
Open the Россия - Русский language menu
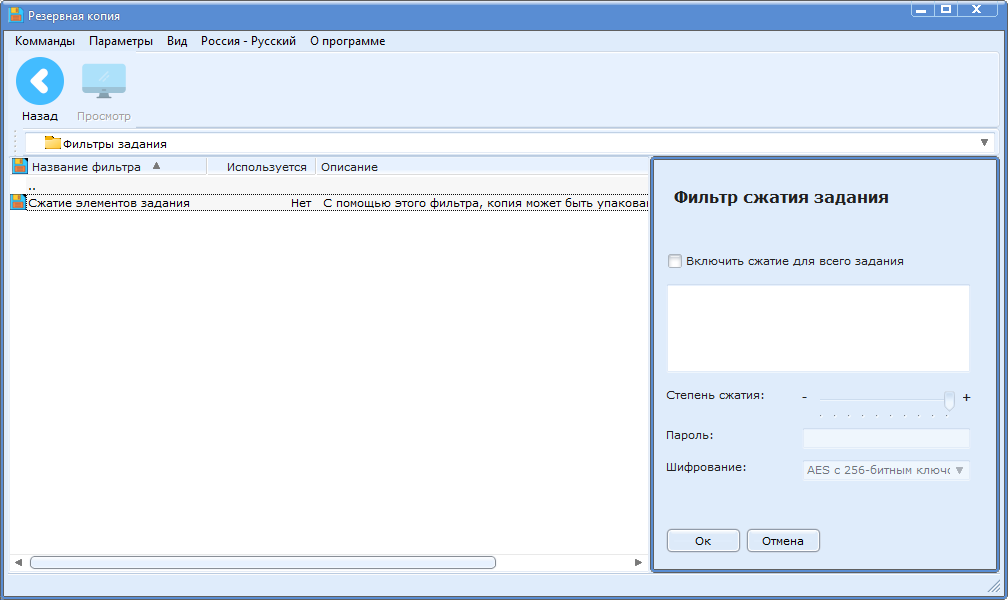pos(248,41)
